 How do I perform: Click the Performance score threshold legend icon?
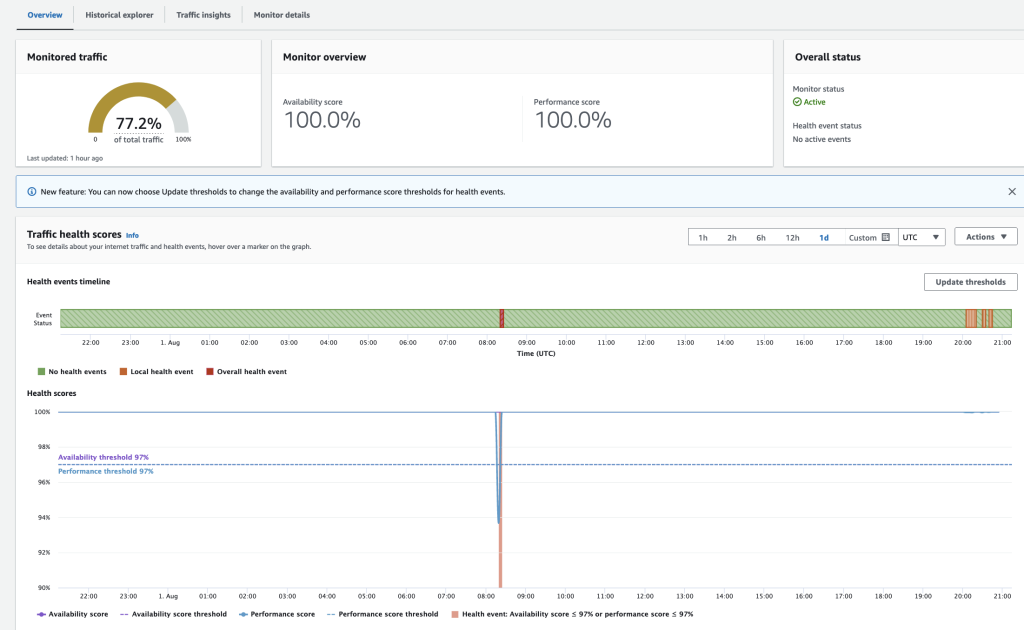click(x=329, y=614)
